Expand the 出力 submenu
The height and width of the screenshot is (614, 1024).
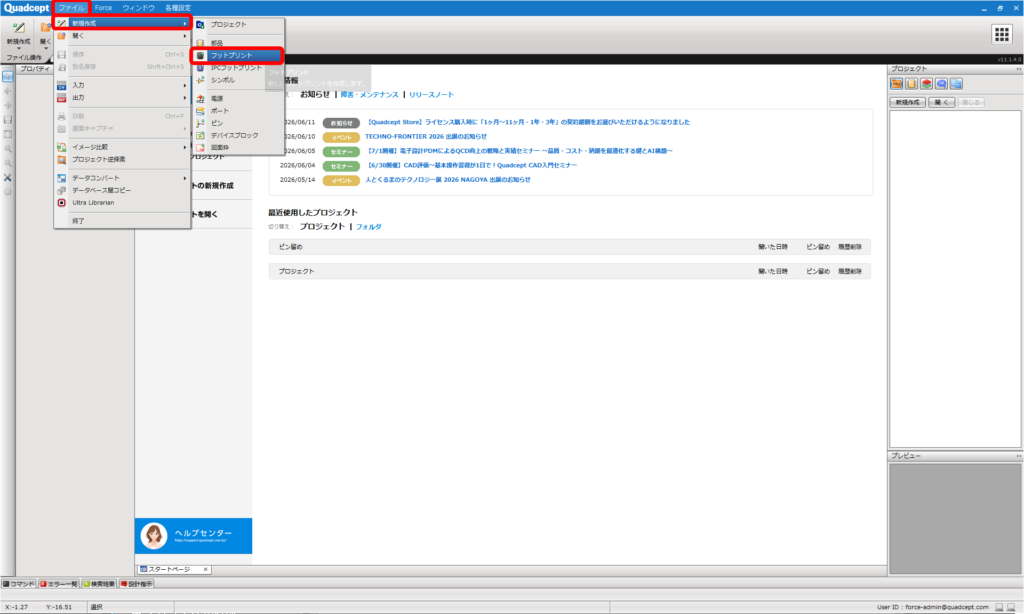point(122,98)
